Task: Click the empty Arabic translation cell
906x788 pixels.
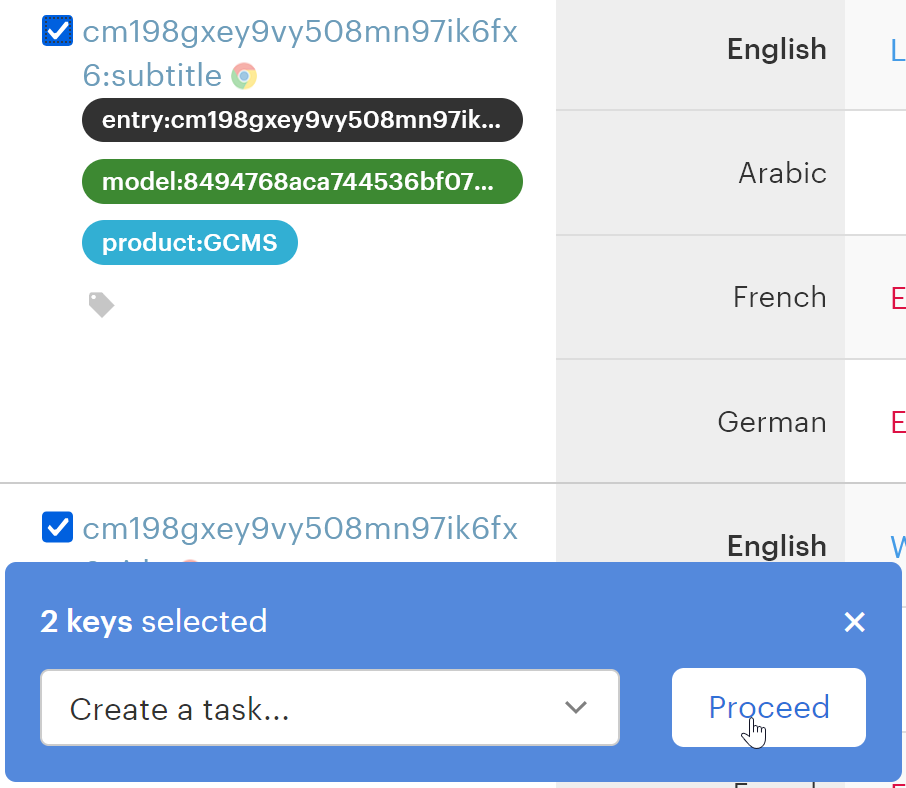Action: [876, 173]
